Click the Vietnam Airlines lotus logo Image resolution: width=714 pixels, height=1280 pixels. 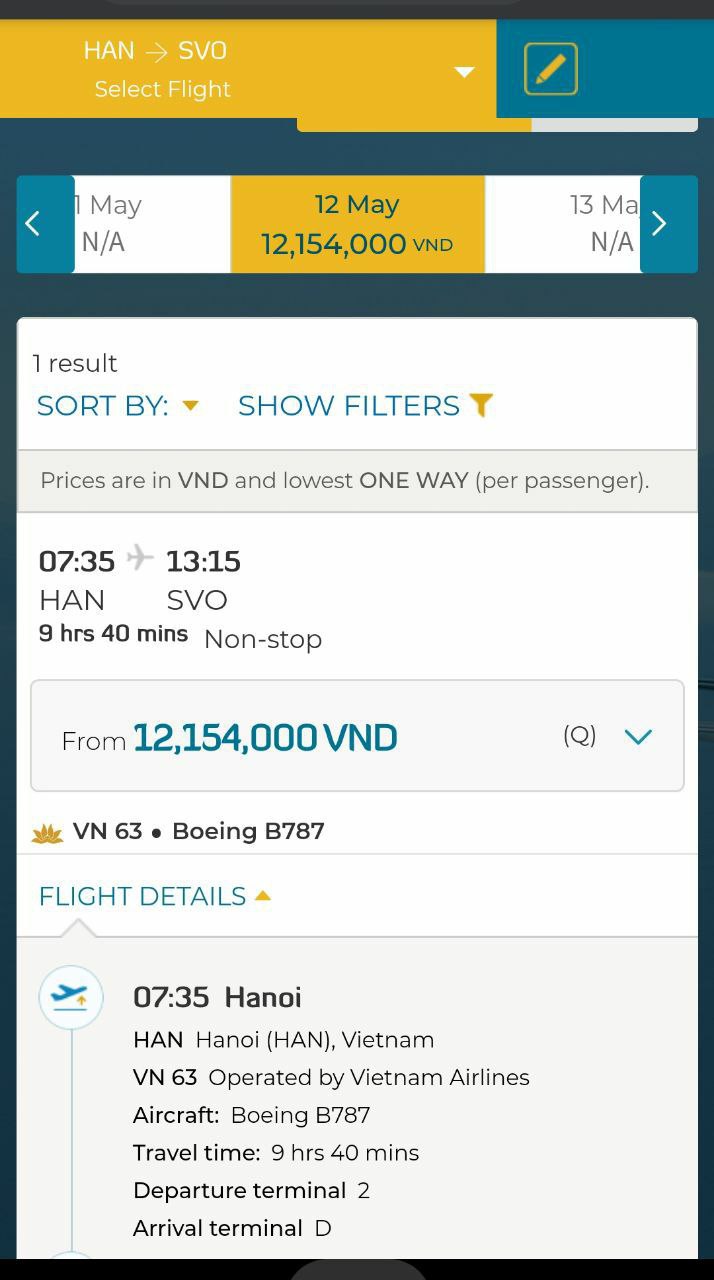47,832
